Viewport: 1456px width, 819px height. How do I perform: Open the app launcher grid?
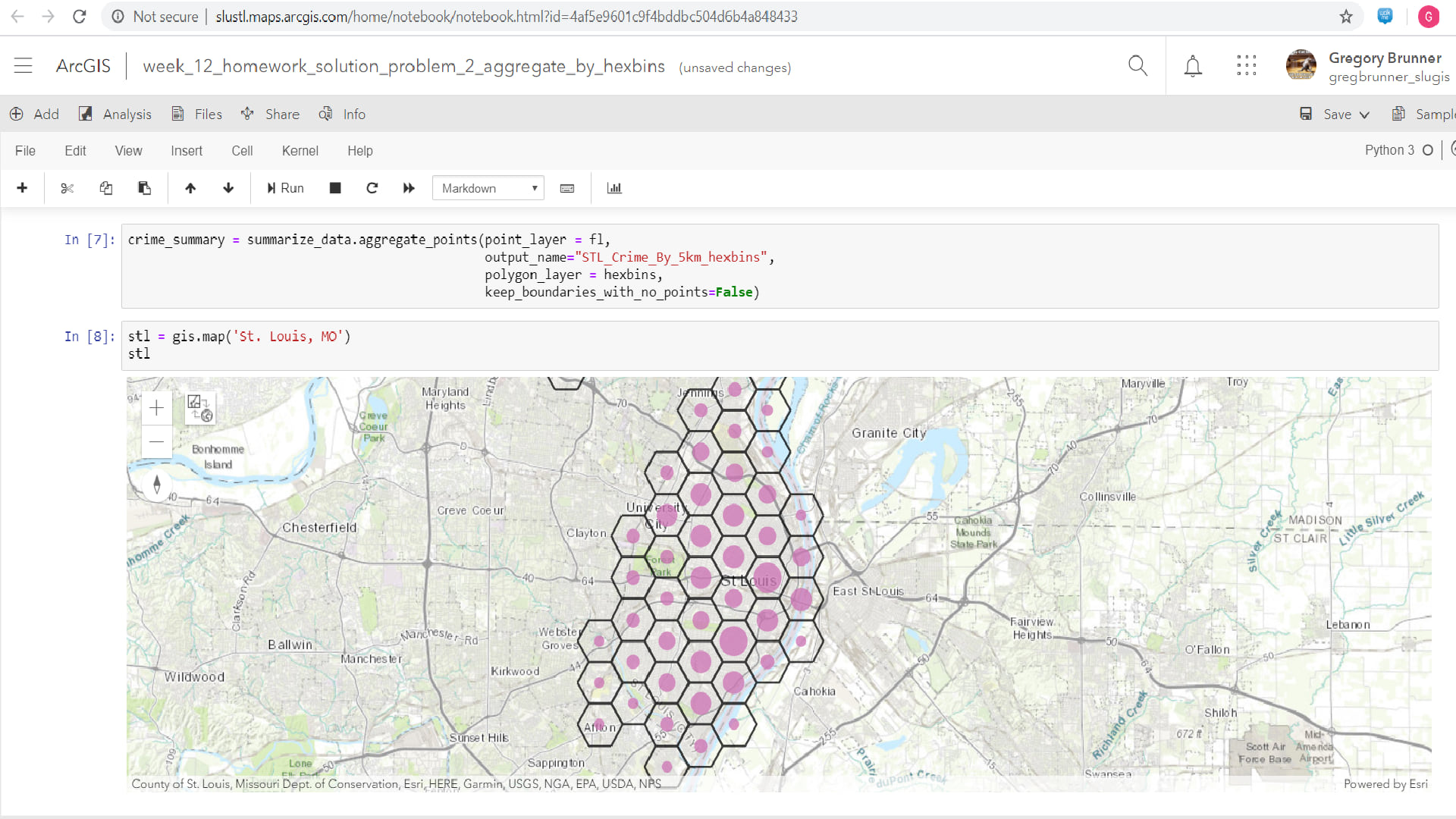tap(1246, 65)
